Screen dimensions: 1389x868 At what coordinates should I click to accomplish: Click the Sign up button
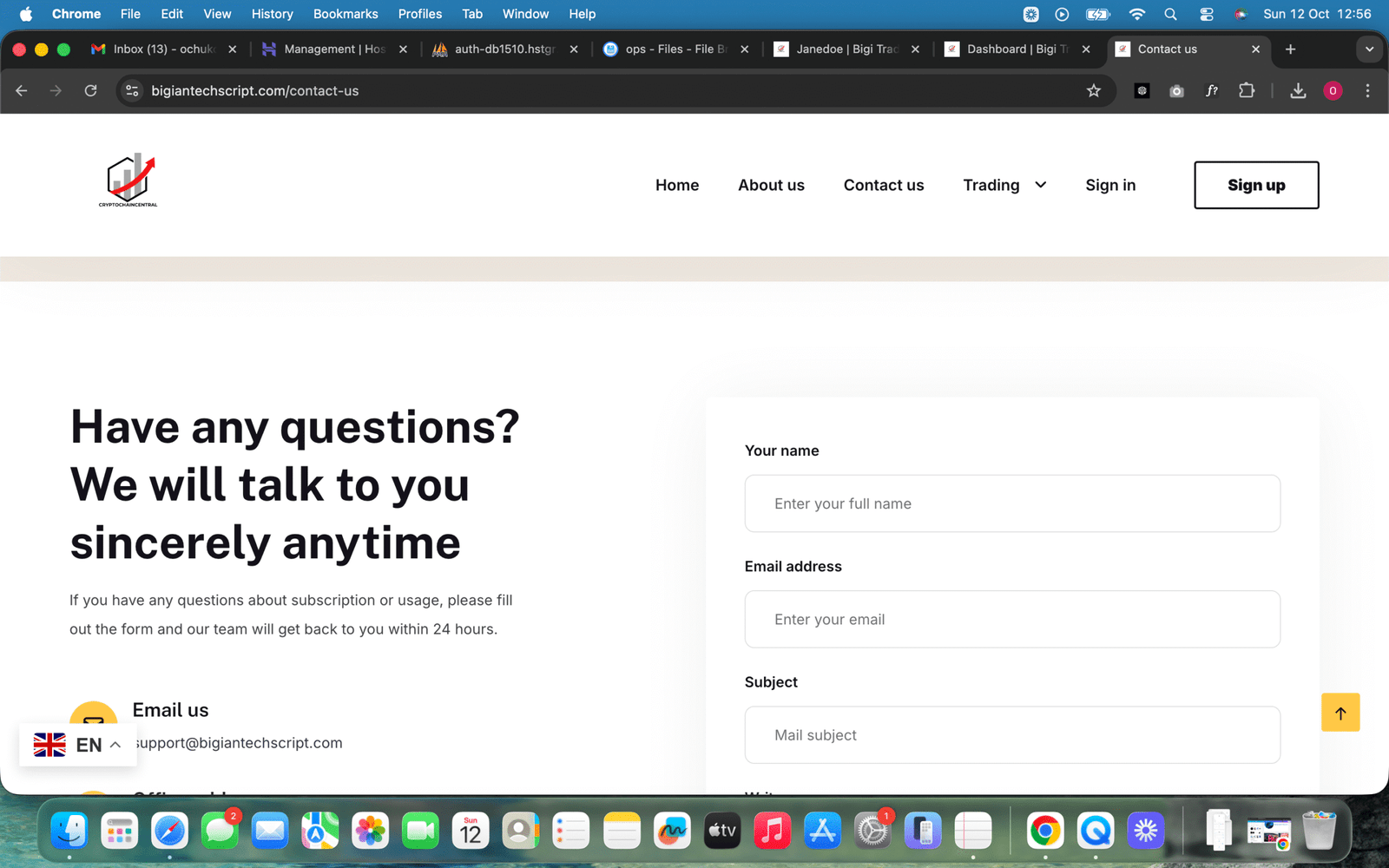pyautogui.click(x=1255, y=185)
